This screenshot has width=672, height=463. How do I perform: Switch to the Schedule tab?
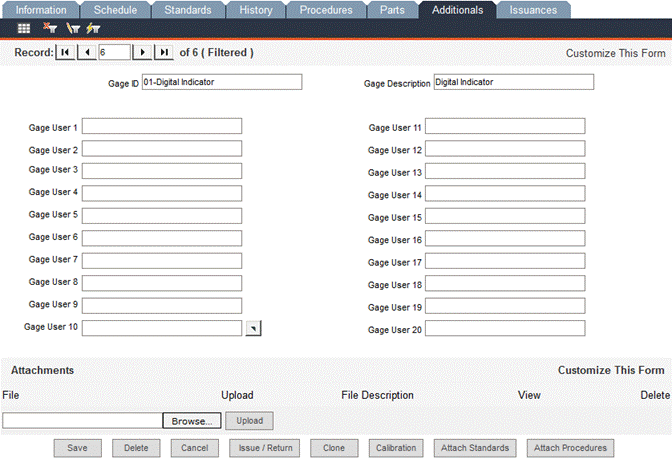point(114,10)
